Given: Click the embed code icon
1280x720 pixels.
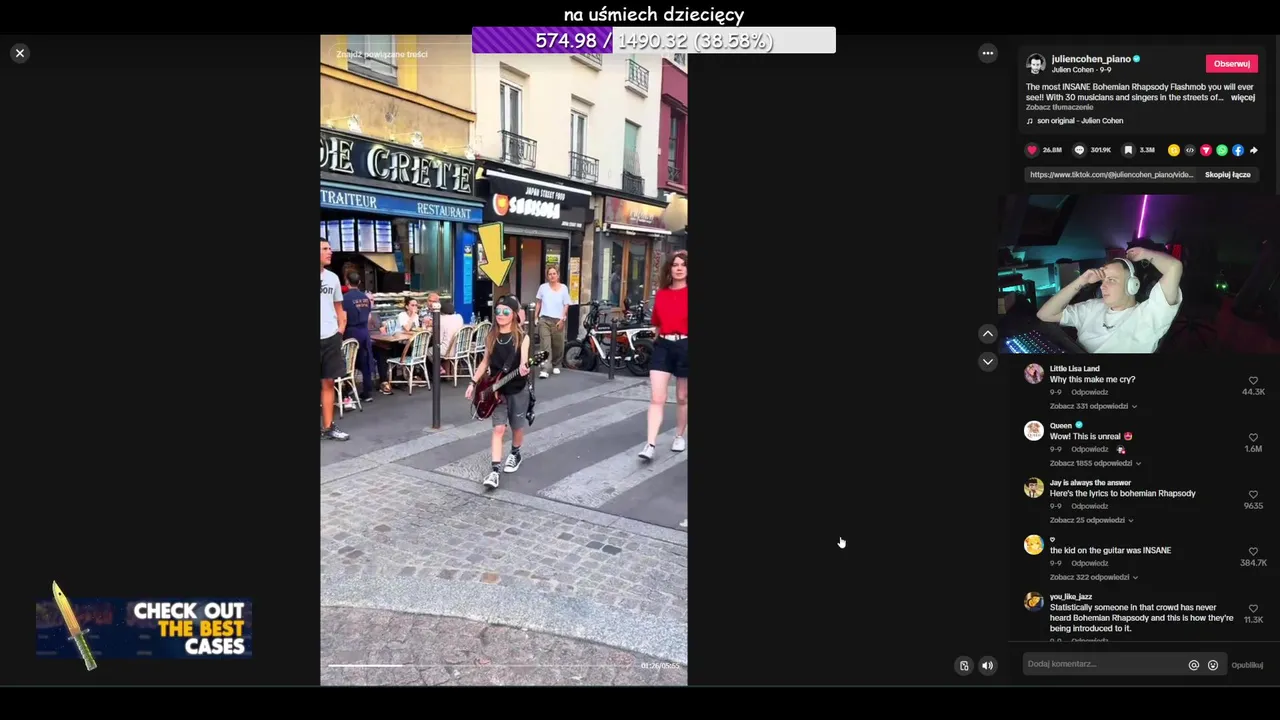Looking at the screenshot, I should coord(1190,150).
